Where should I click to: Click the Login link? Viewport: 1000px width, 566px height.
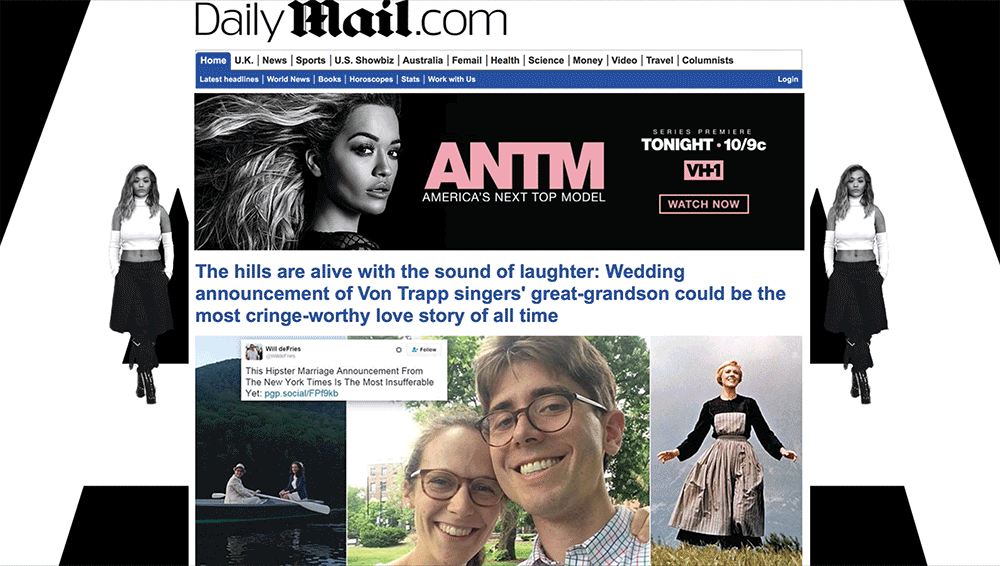click(788, 79)
